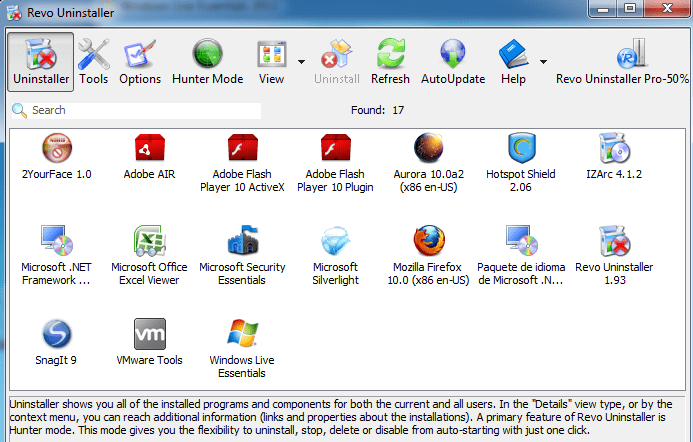Click the Revo Uninstaller Pro-50% offer

622,62
